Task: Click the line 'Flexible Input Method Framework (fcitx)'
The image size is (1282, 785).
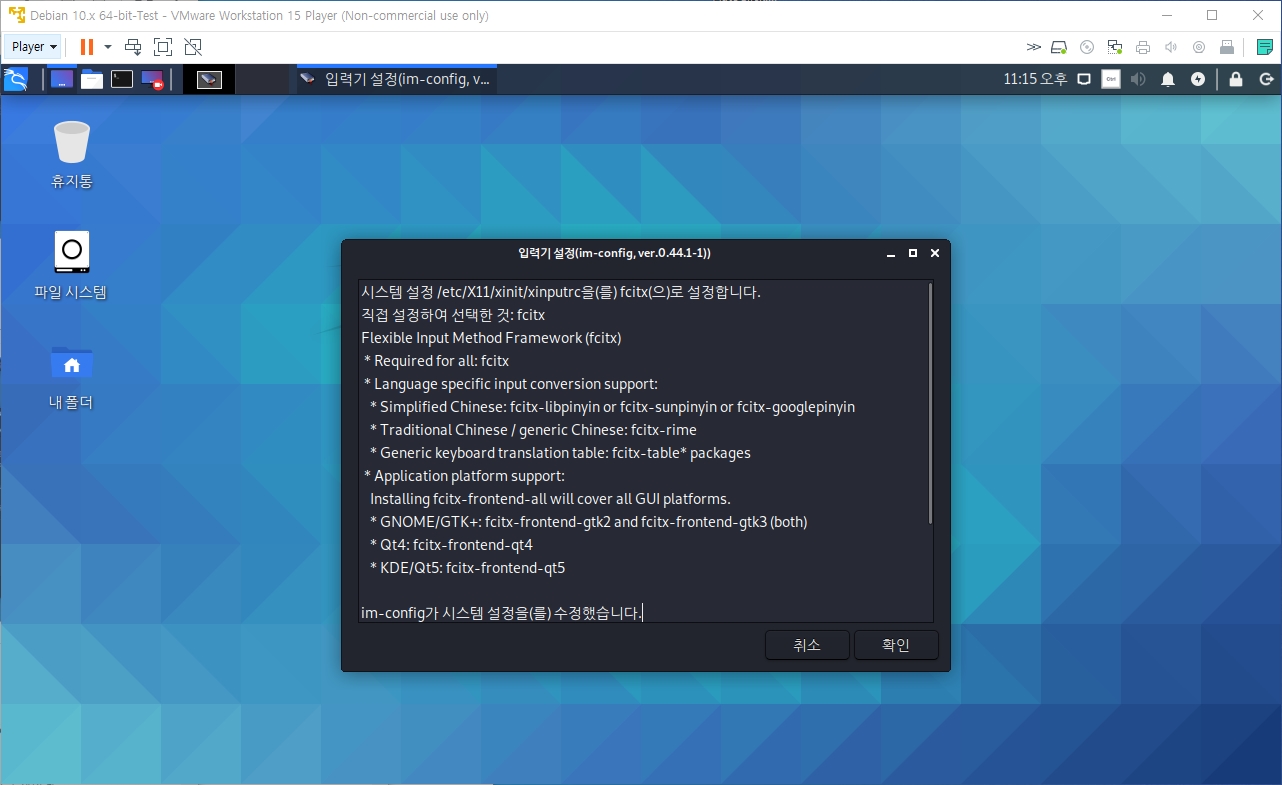Action: pyautogui.click(x=491, y=338)
